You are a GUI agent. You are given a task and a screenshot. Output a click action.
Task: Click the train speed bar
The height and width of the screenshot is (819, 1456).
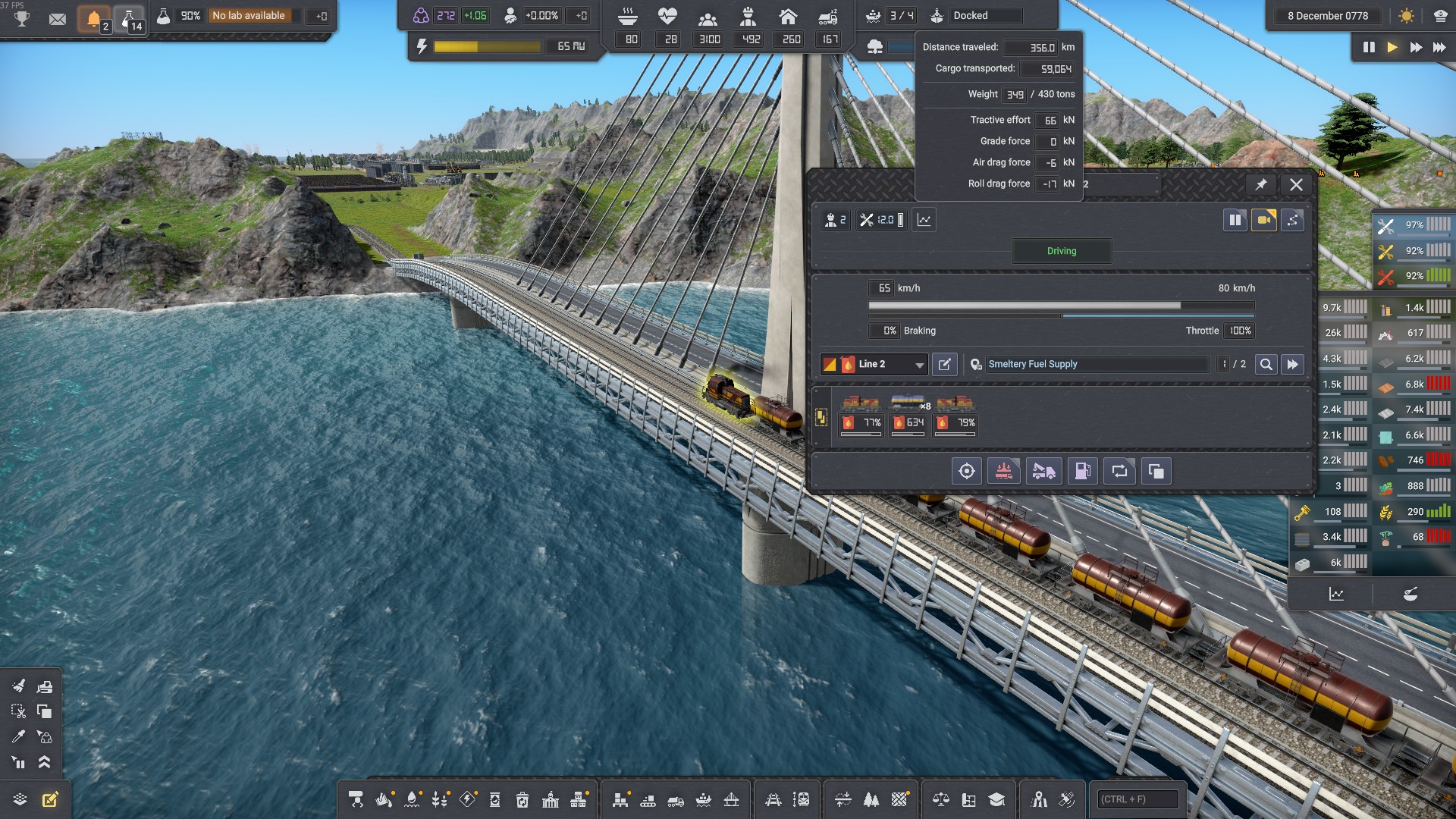(1060, 306)
